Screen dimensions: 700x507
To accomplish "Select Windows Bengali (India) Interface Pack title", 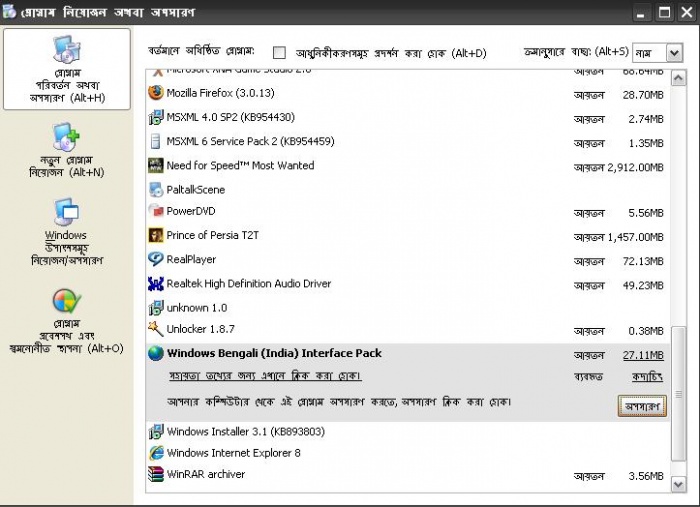I will click(274, 353).
